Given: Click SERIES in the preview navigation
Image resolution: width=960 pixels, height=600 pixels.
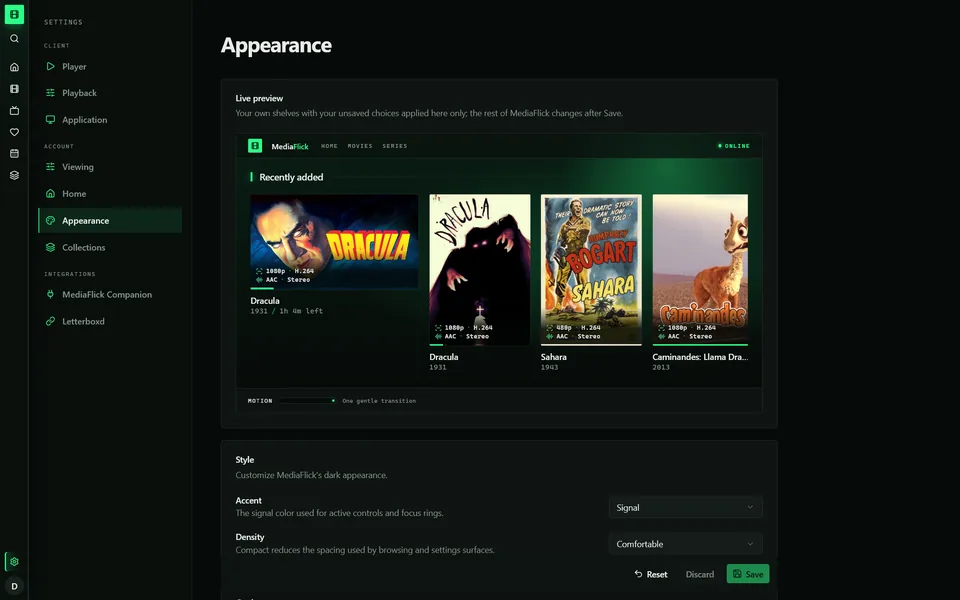Looking at the screenshot, I should tap(395, 146).
